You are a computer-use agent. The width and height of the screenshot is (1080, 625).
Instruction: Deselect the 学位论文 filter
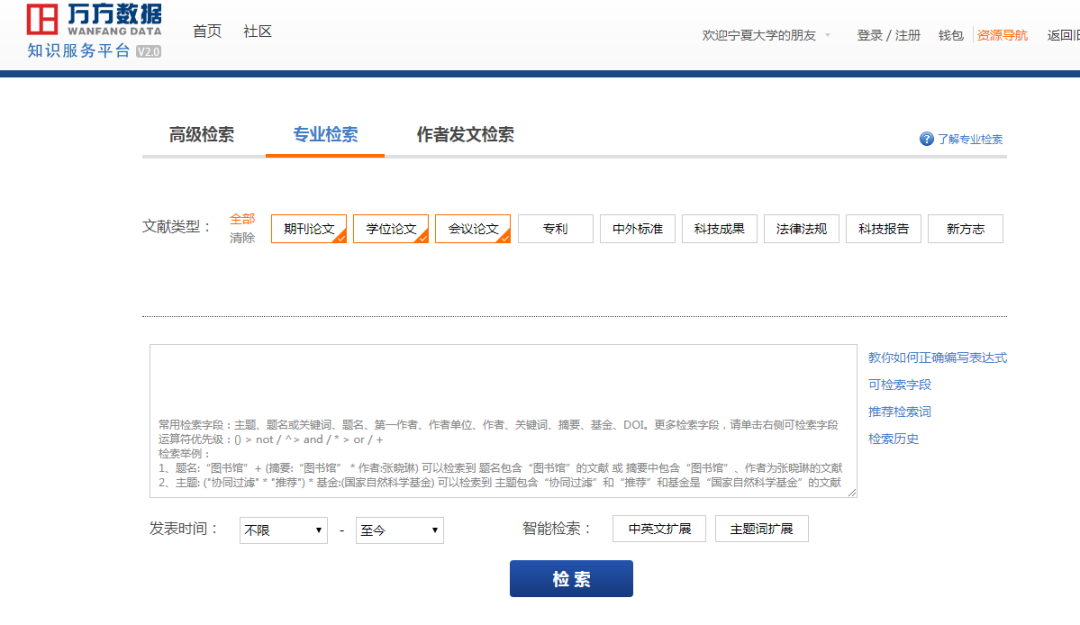click(x=390, y=228)
